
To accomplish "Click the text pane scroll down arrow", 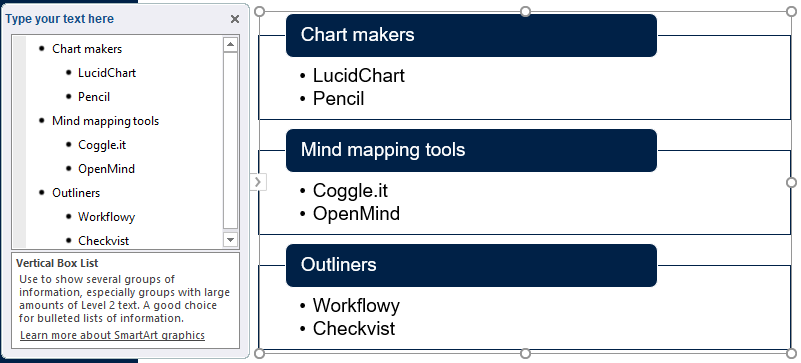I will pos(230,239).
